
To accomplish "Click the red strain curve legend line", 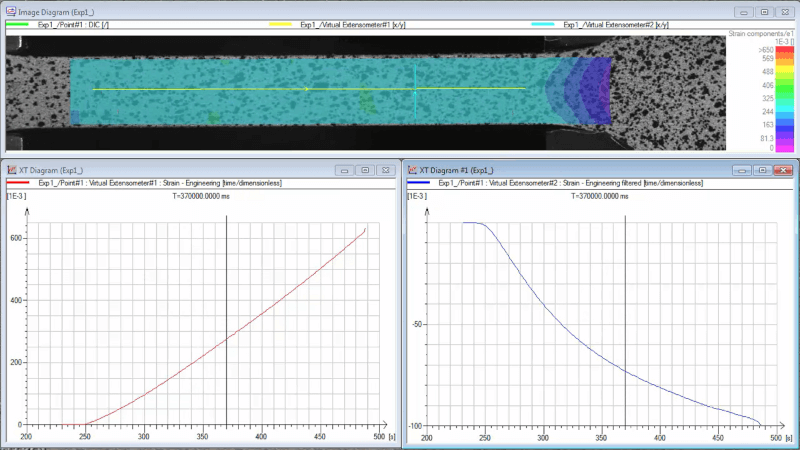I will (x=18, y=183).
